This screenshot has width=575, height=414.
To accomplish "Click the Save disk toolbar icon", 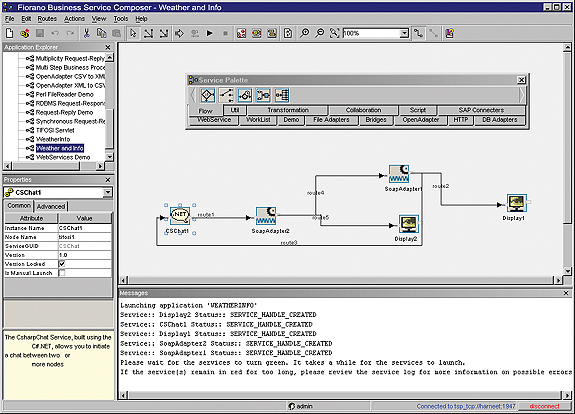I will (40, 33).
